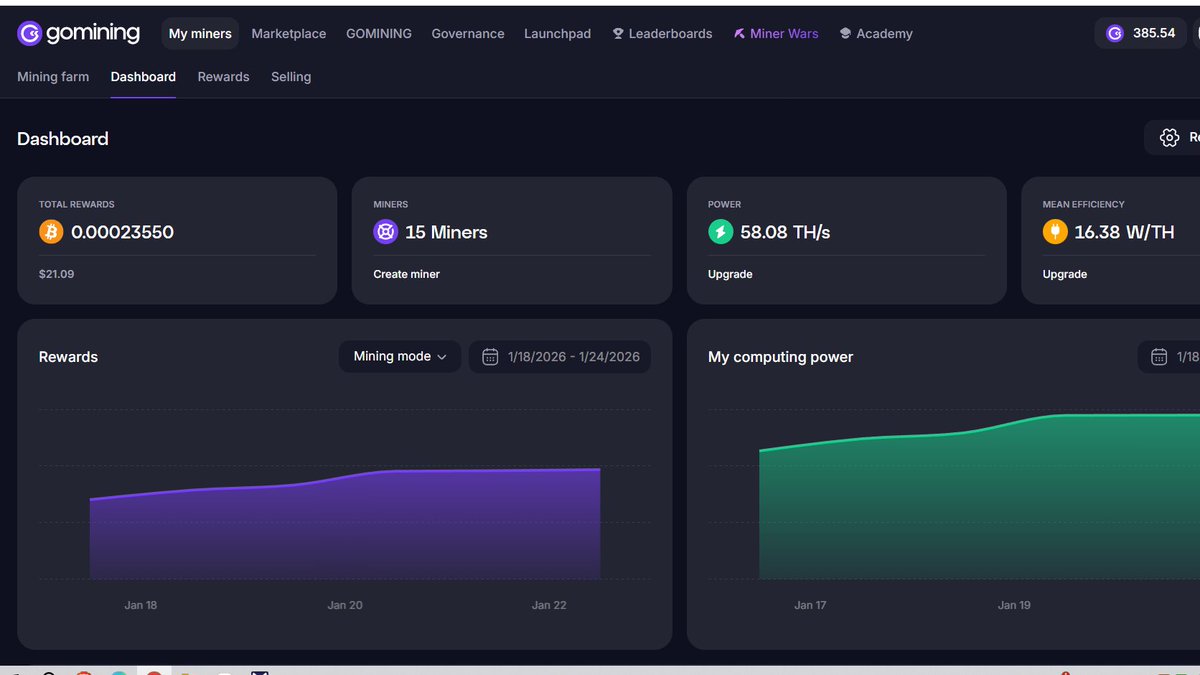
Task: Click Upgrade in the Power card
Action: point(730,274)
